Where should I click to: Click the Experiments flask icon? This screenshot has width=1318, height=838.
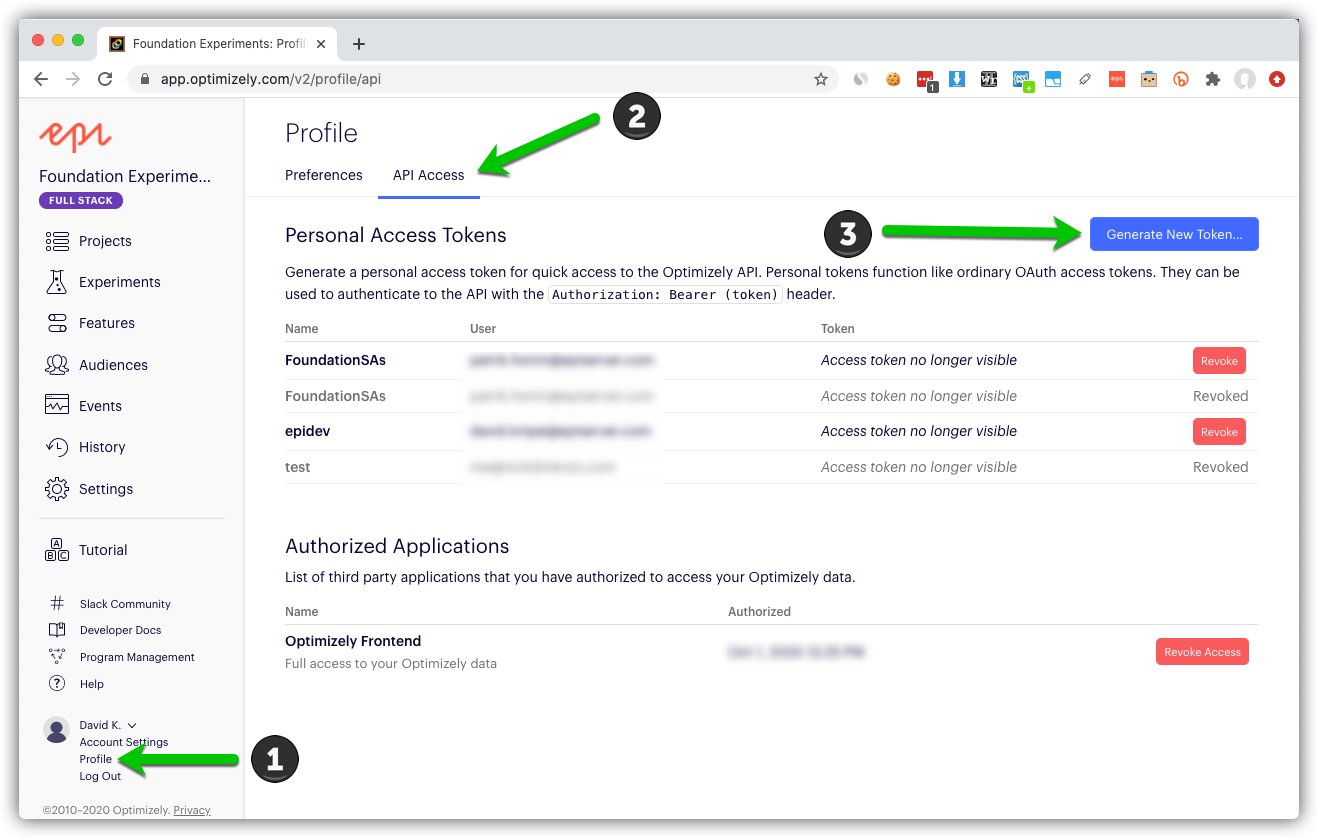pyautogui.click(x=57, y=282)
